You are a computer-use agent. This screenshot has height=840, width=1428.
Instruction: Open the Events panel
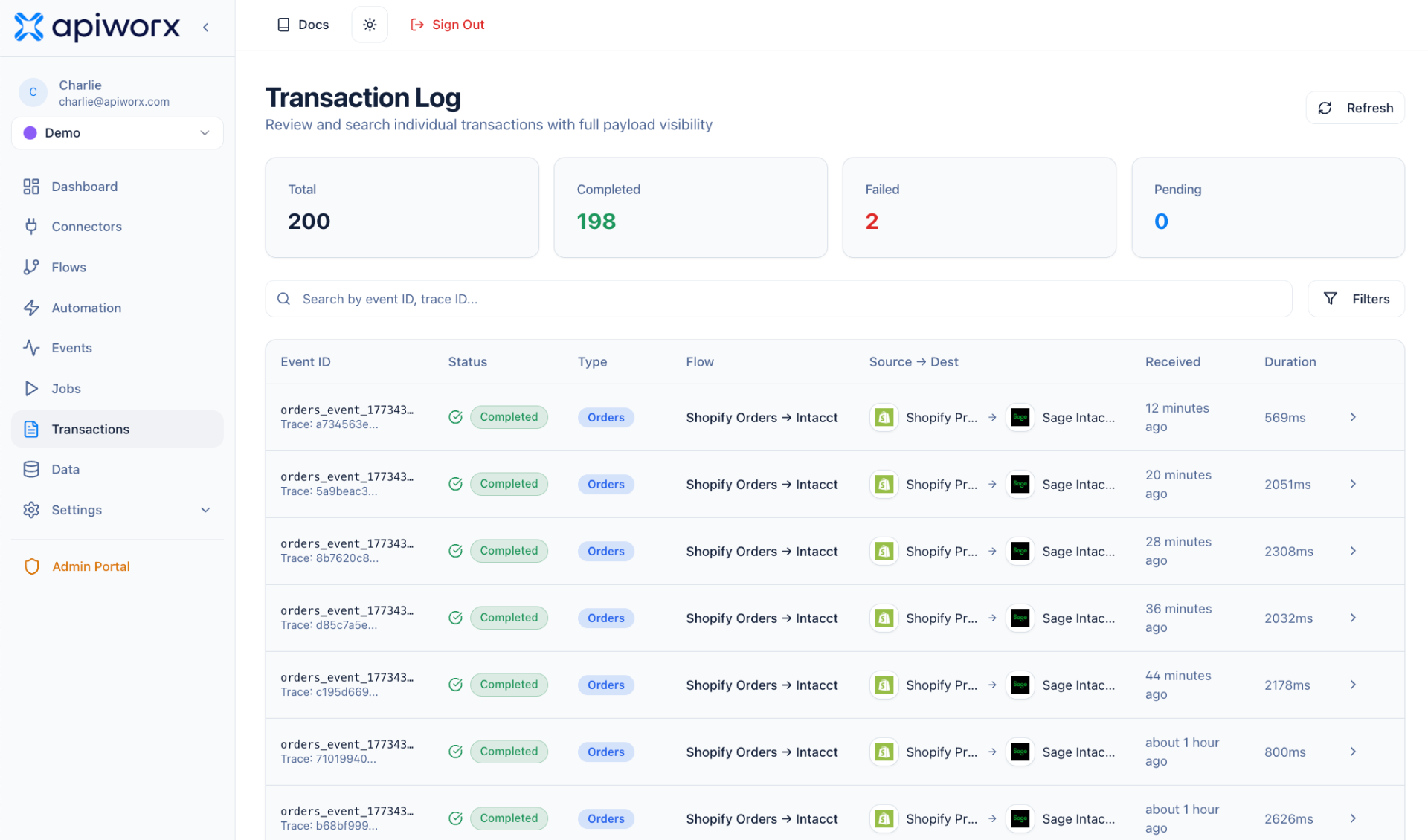(71, 347)
